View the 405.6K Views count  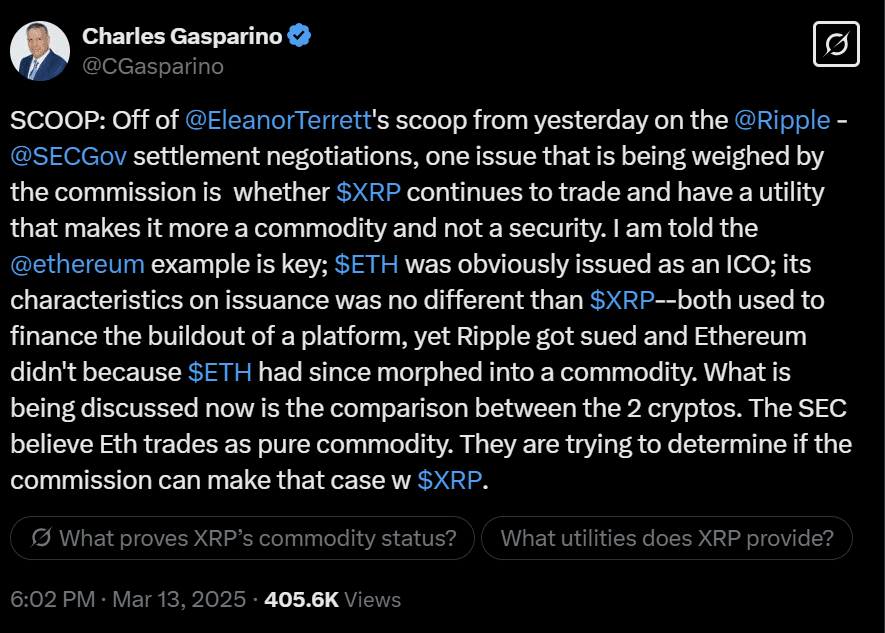332,599
